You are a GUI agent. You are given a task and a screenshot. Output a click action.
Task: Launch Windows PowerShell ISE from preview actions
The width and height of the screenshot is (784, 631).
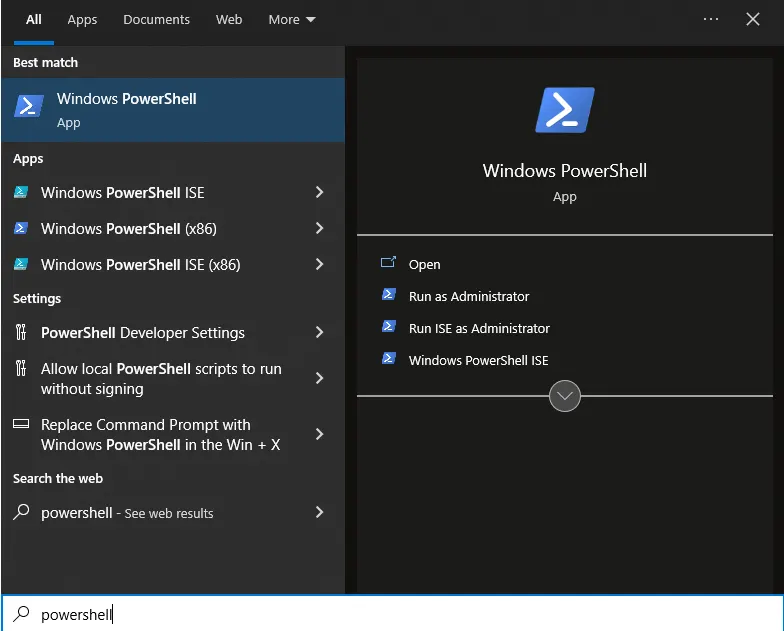click(478, 360)
